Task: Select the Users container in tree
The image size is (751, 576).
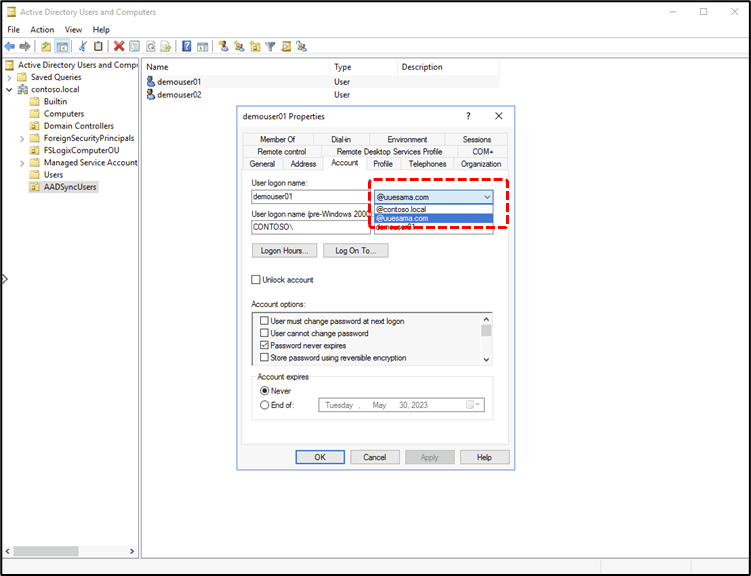Action: (53, 175)
